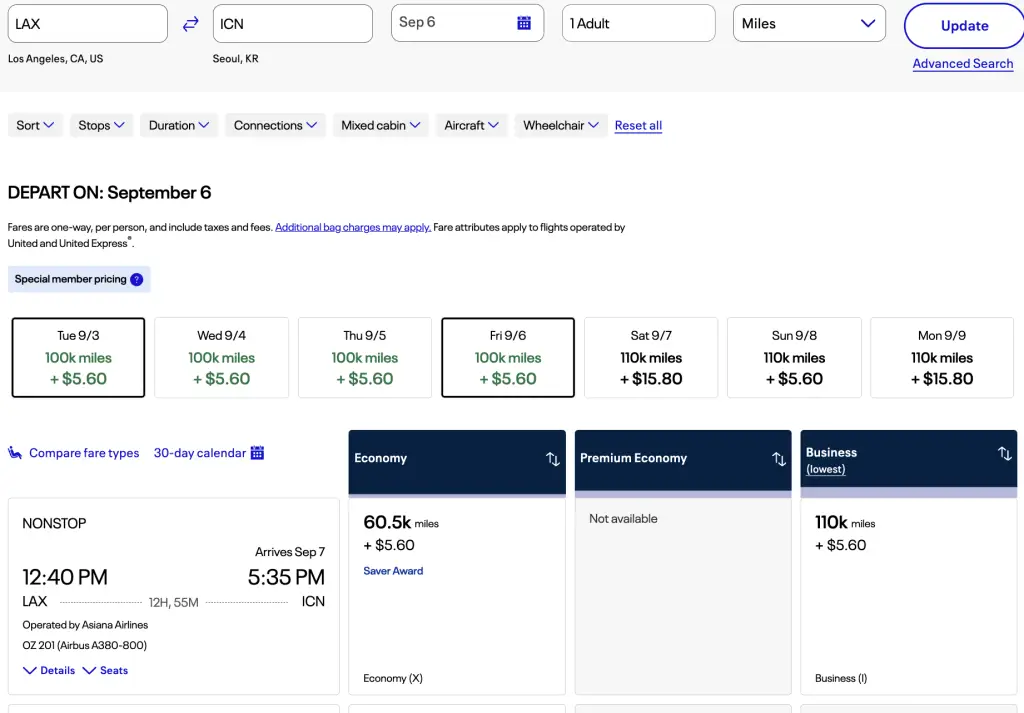The image size is (1024, 713).
Task: Click the Special member pricing info icon
Action: pyautogui.click(x=137, y=279)
